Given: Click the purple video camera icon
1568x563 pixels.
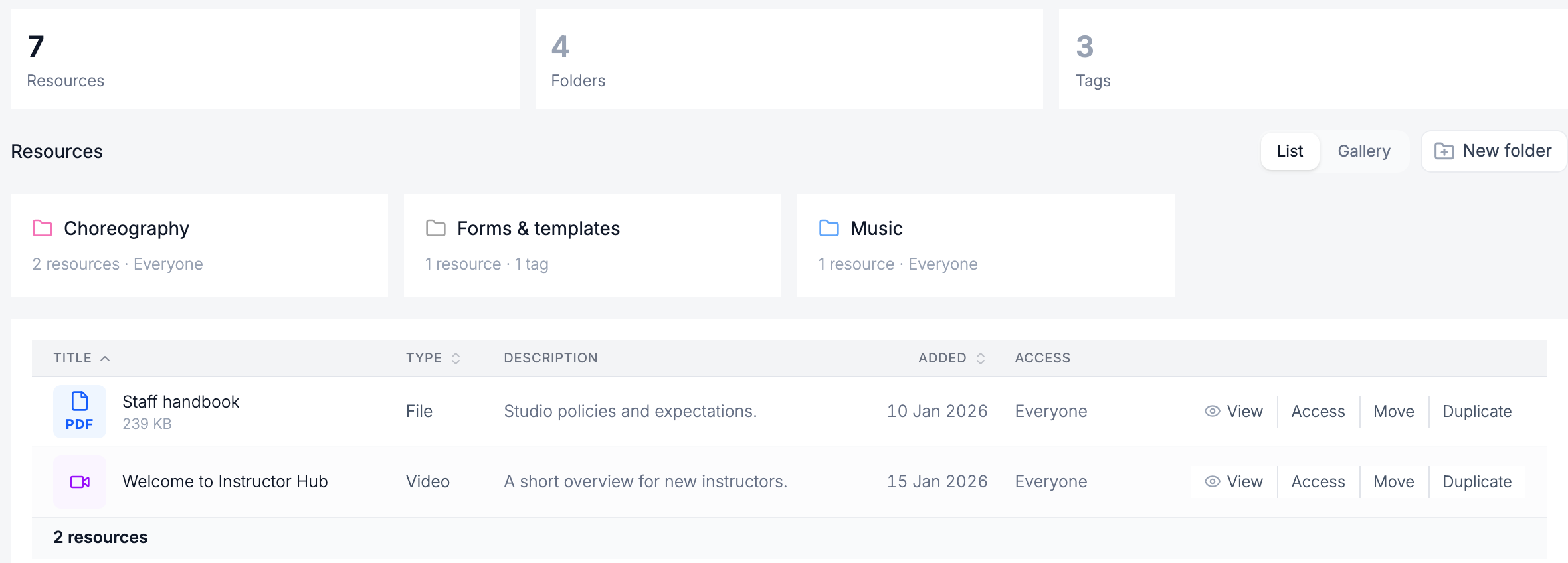Looking at the screenshot, I should [x=80, y=482].
